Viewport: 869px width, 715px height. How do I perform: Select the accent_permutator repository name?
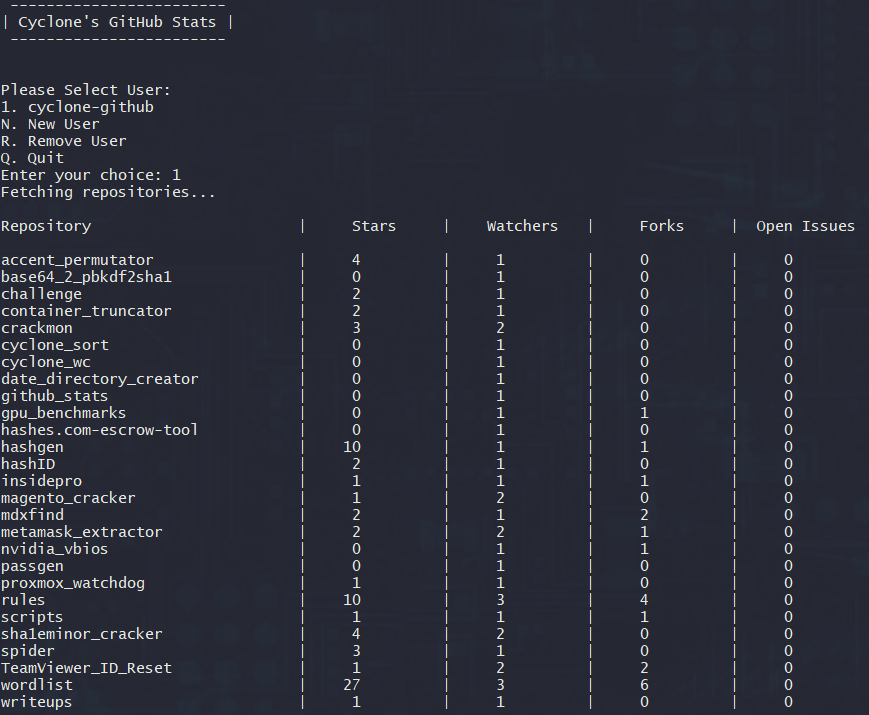coord(77,260)
